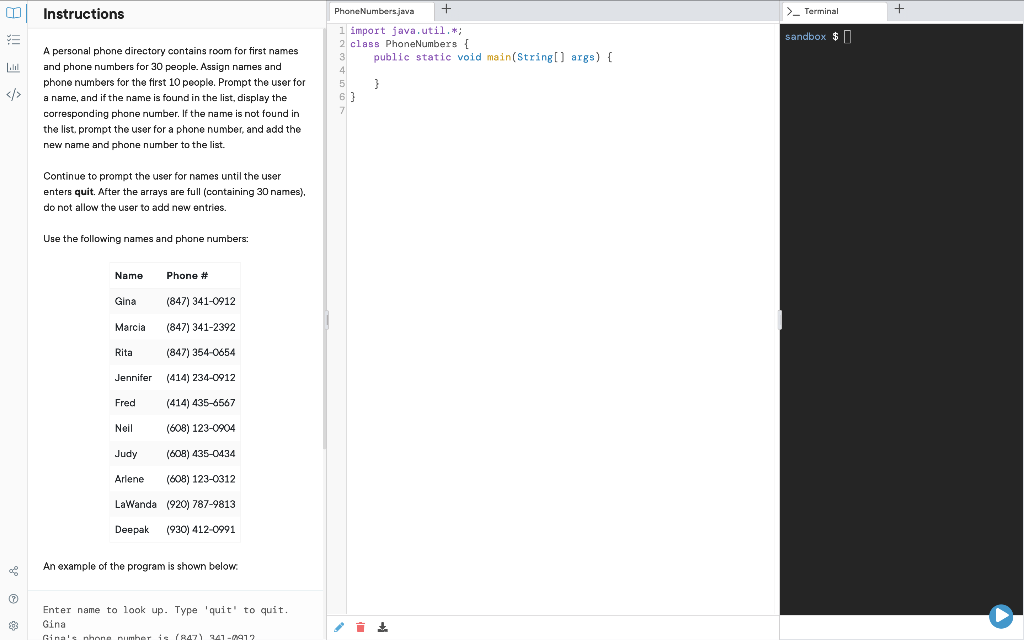Click Gina's row in the phone number table
The height and width of the screenshot is (640, 1024).
(175, 301)
